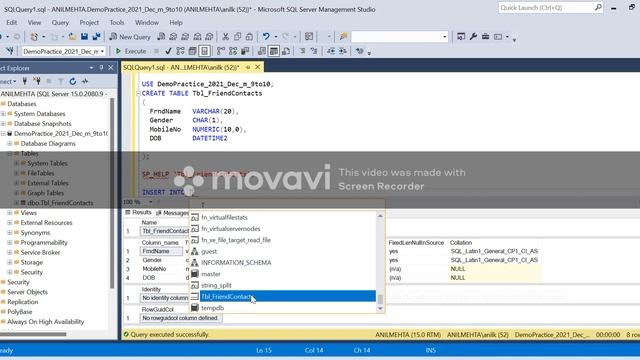Click the IntelliSense list scrollbar thumb
This screenshot has height=360, width=640.
pos(380,299)
